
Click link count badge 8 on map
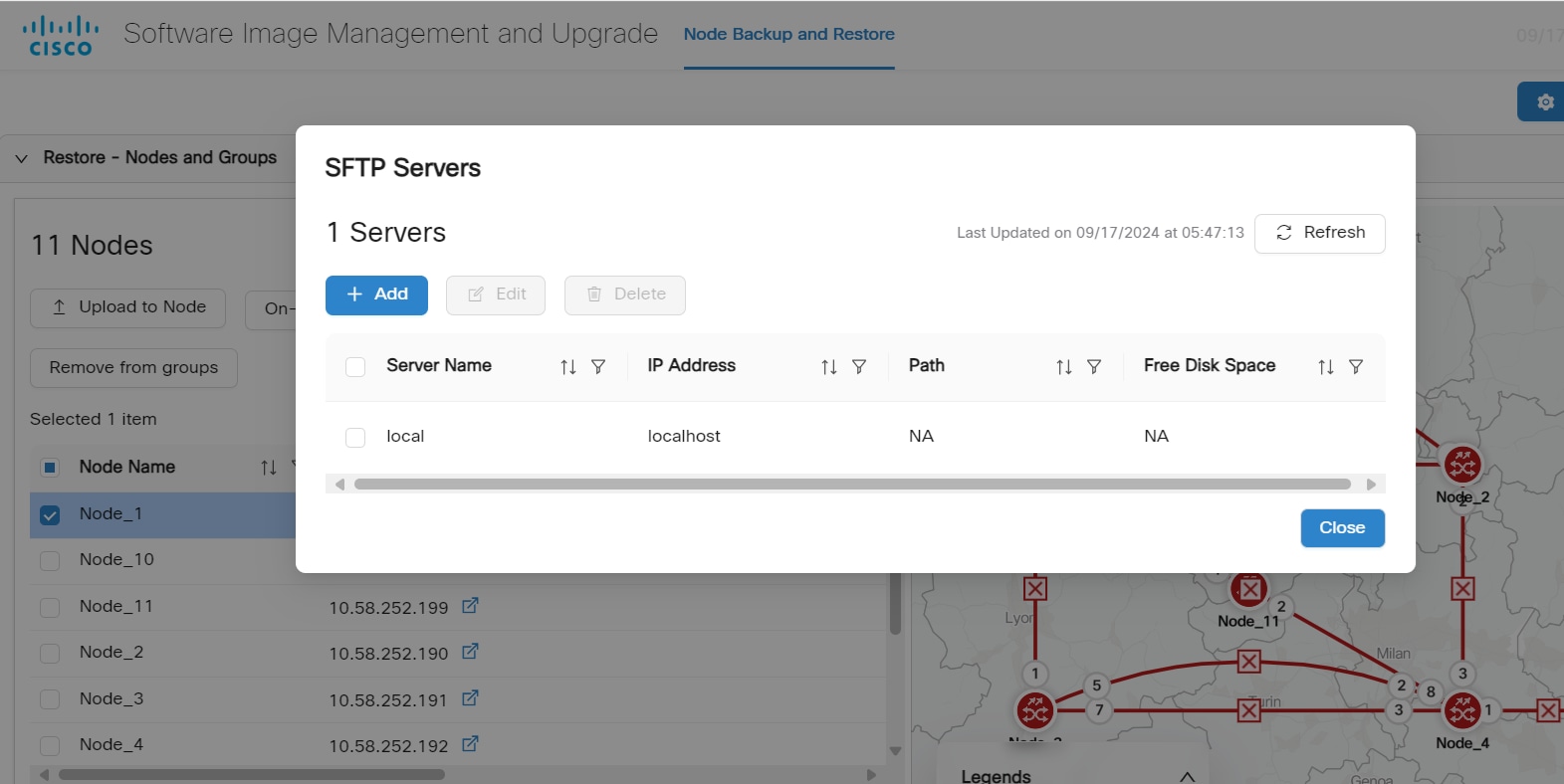point(1431,691)
